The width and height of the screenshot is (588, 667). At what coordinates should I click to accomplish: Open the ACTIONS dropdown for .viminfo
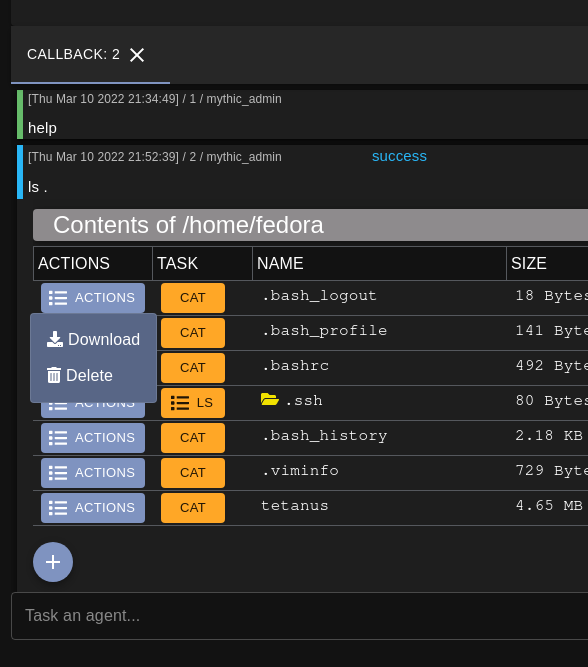point(93,473)
